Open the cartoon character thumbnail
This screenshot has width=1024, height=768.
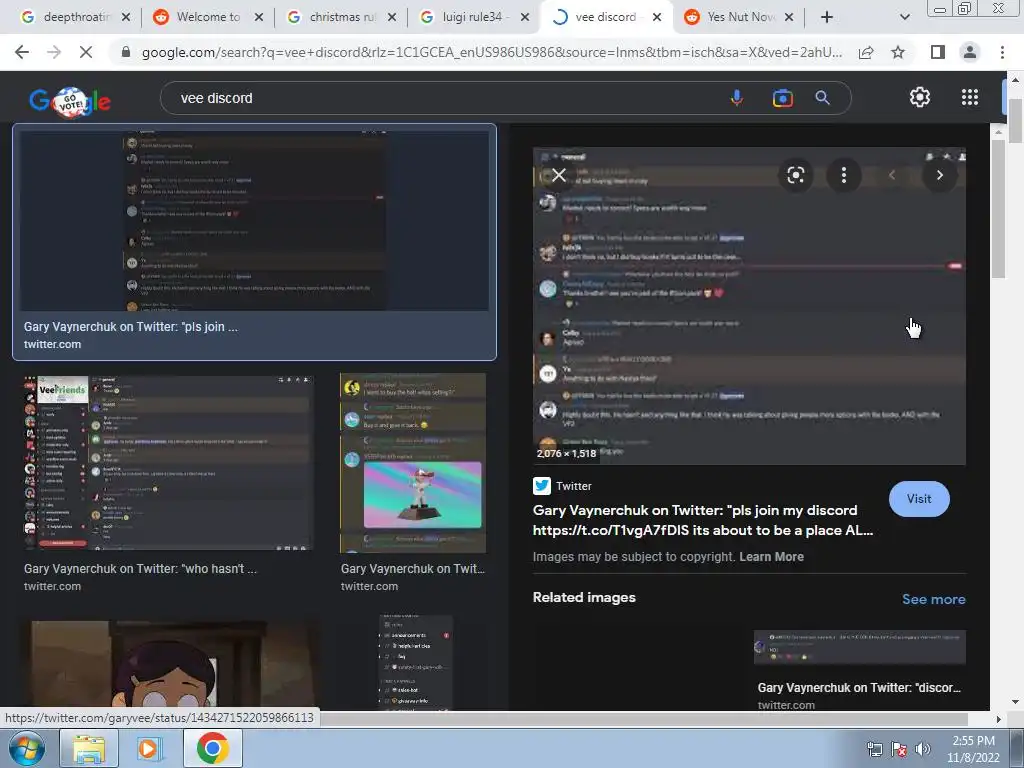point(172,665)
